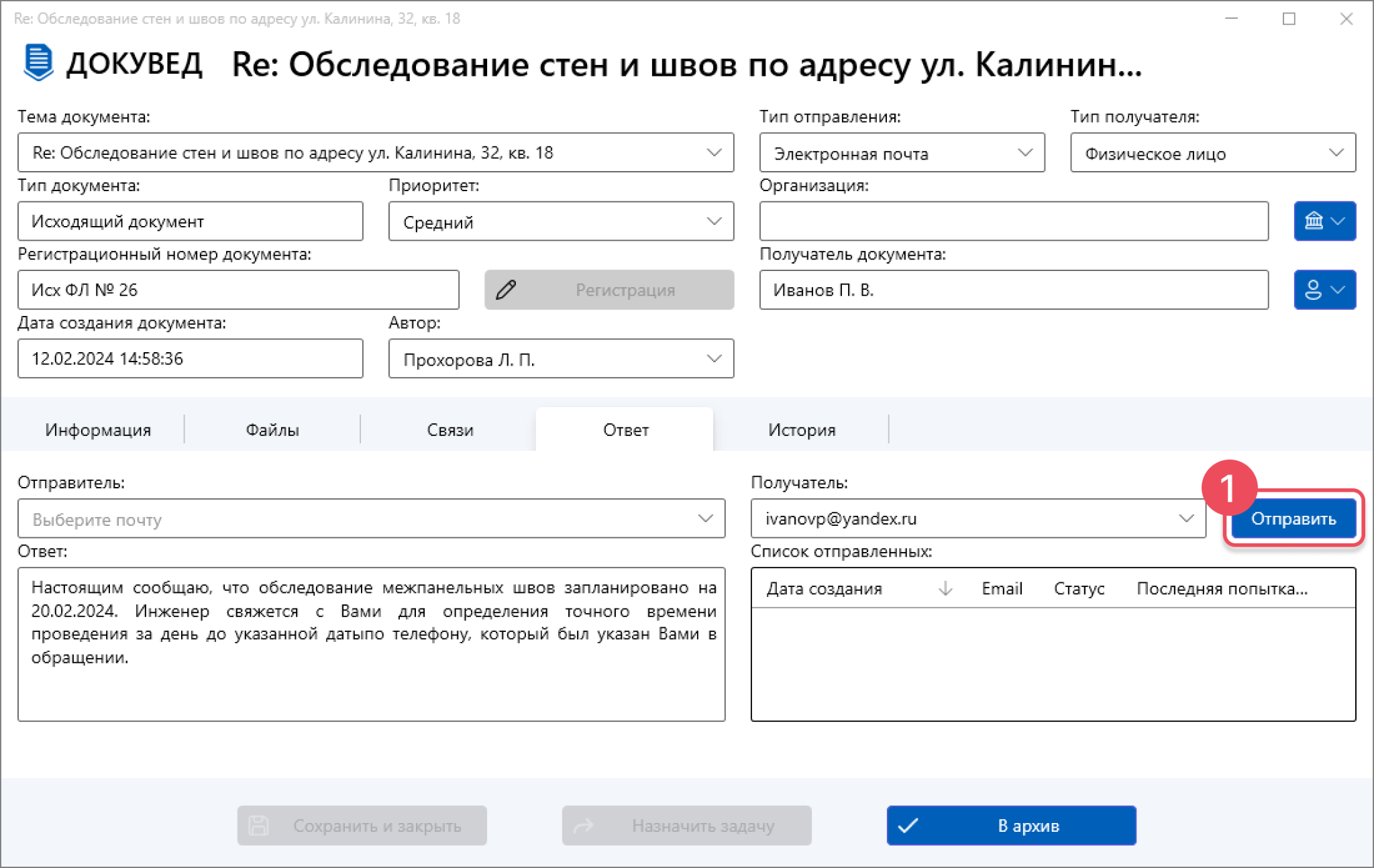Viewport: 1374px width, 868px height.
Task: Click the Тип документа field
Action: click(x=191, y=221)
